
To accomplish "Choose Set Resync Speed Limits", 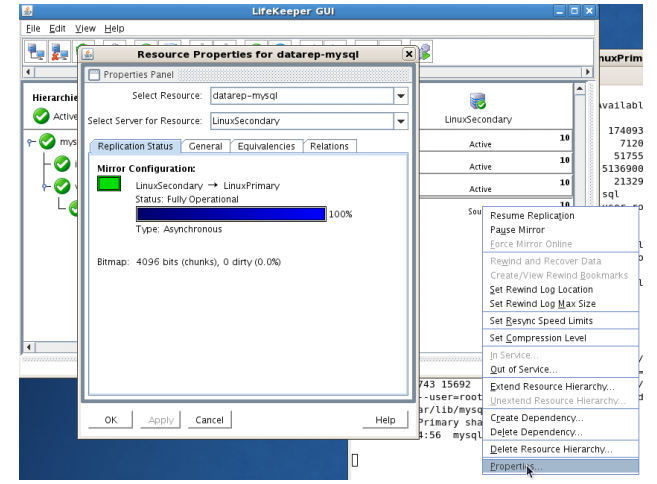I will pos(560,321).
